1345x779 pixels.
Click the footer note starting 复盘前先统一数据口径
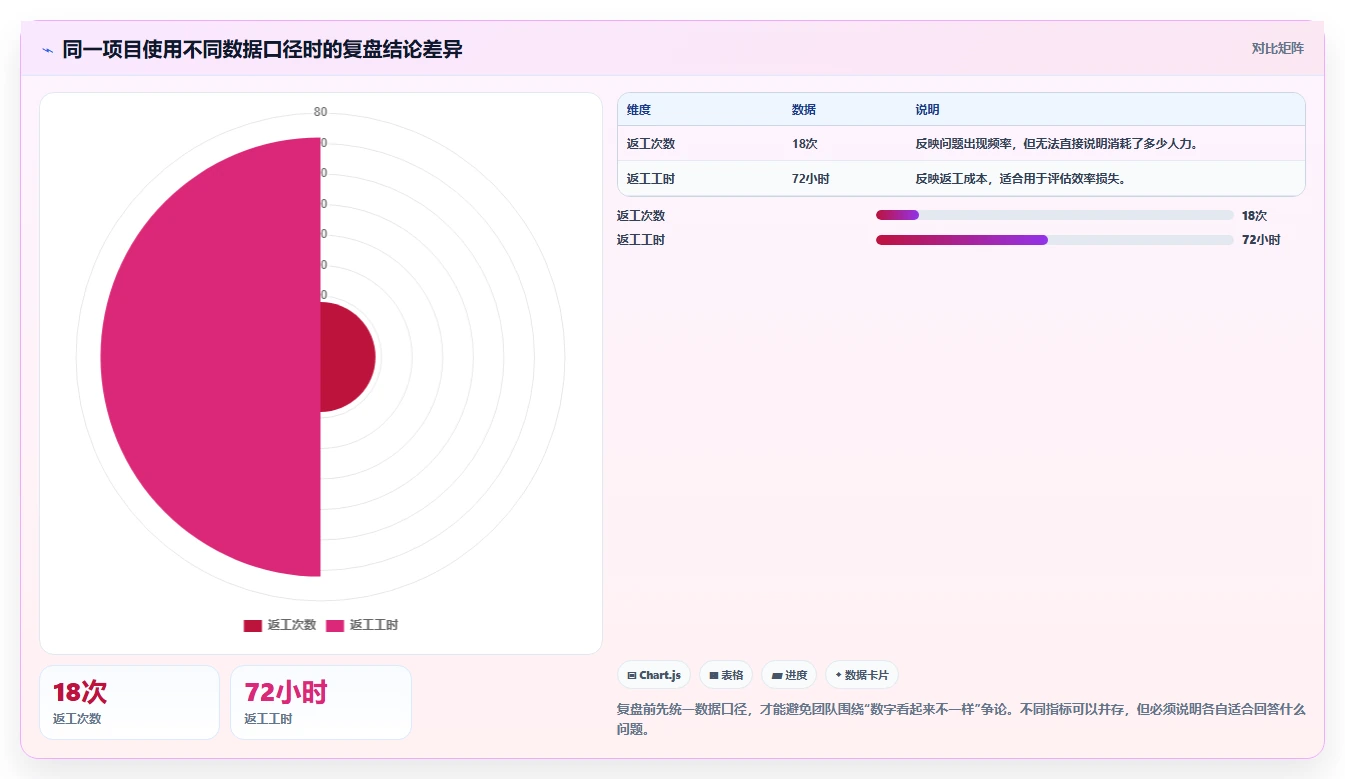click(961, 719)
